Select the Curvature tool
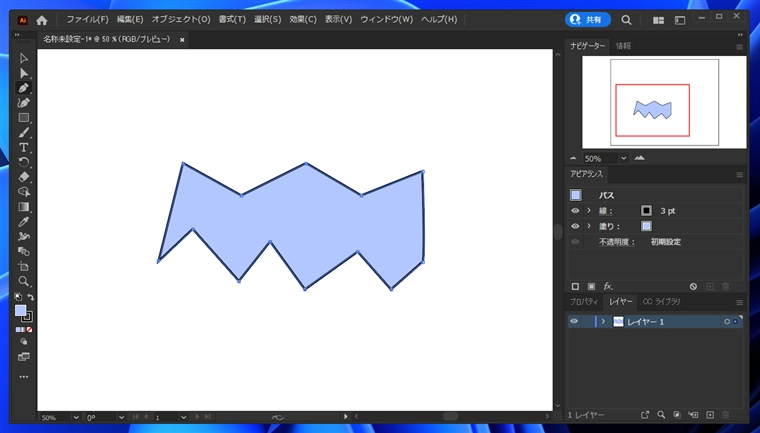760x433 pixels. 23,103
